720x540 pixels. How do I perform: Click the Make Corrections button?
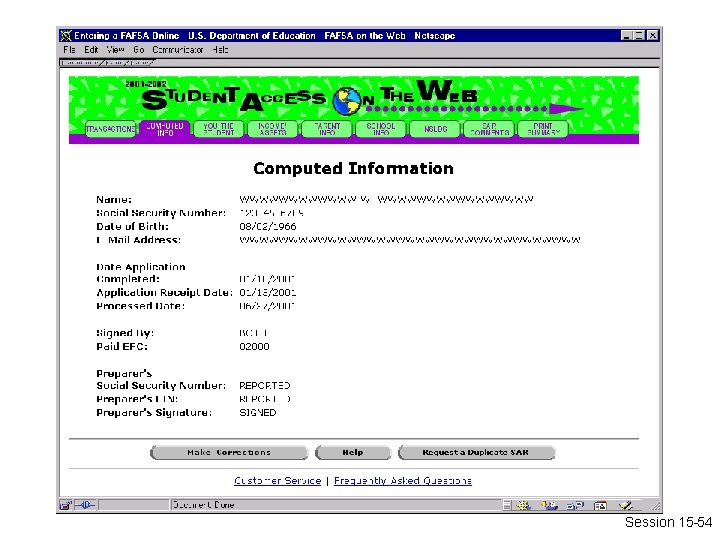tap(229, 452)
